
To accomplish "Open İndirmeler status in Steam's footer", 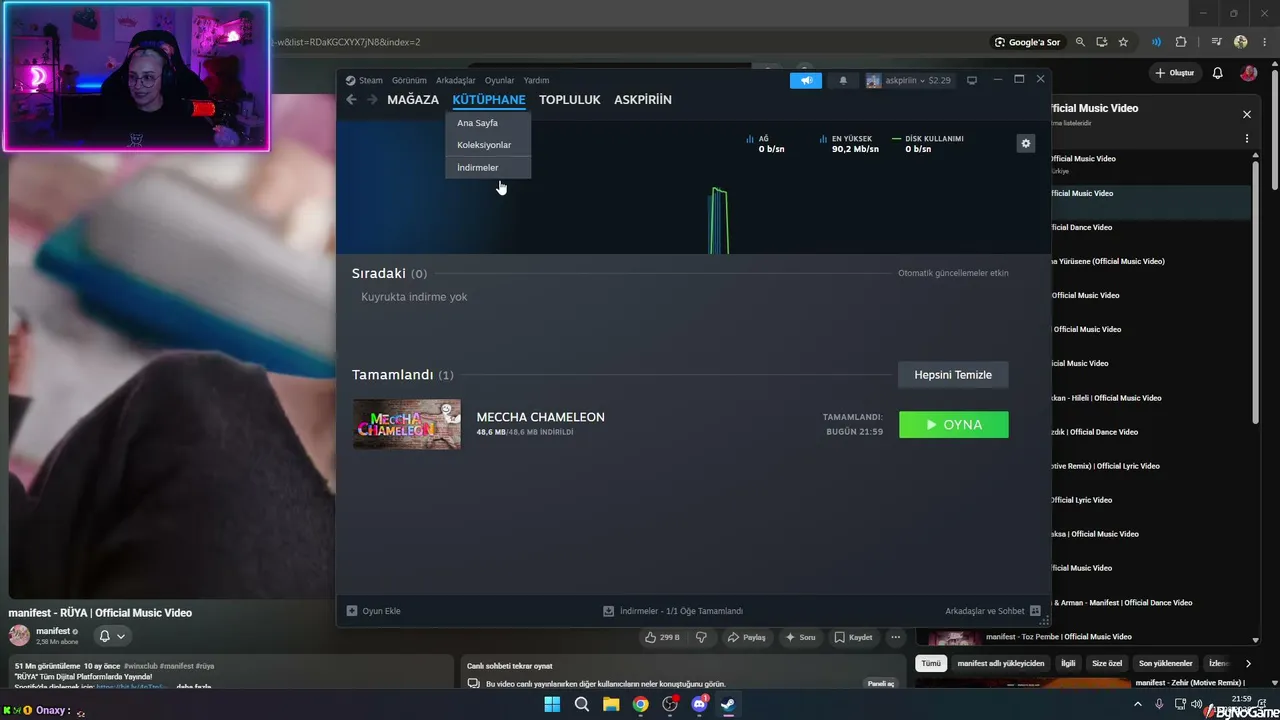I will (673, 611).
